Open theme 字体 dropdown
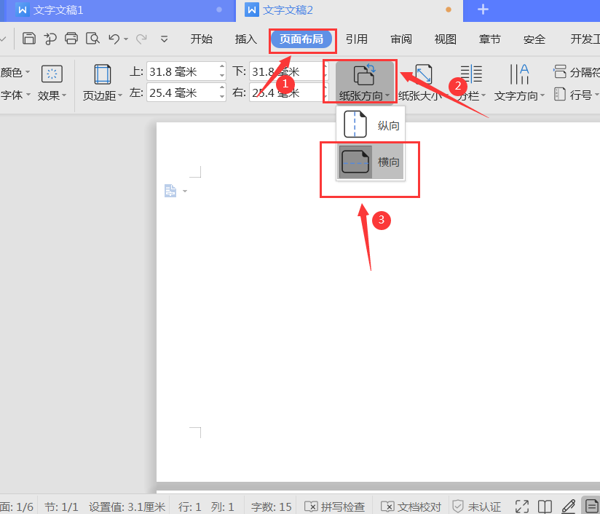The width and height of the screenshot is (601, 514). [15, 95]
